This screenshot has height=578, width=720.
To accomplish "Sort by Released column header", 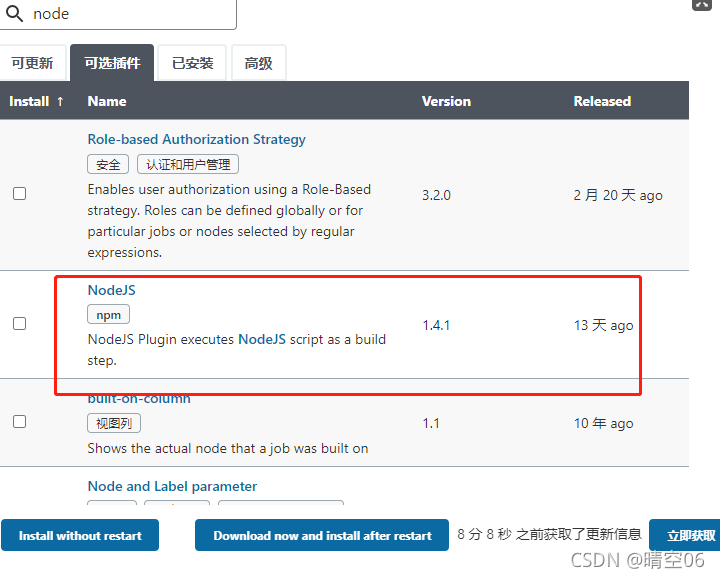I will coord(602,101).
